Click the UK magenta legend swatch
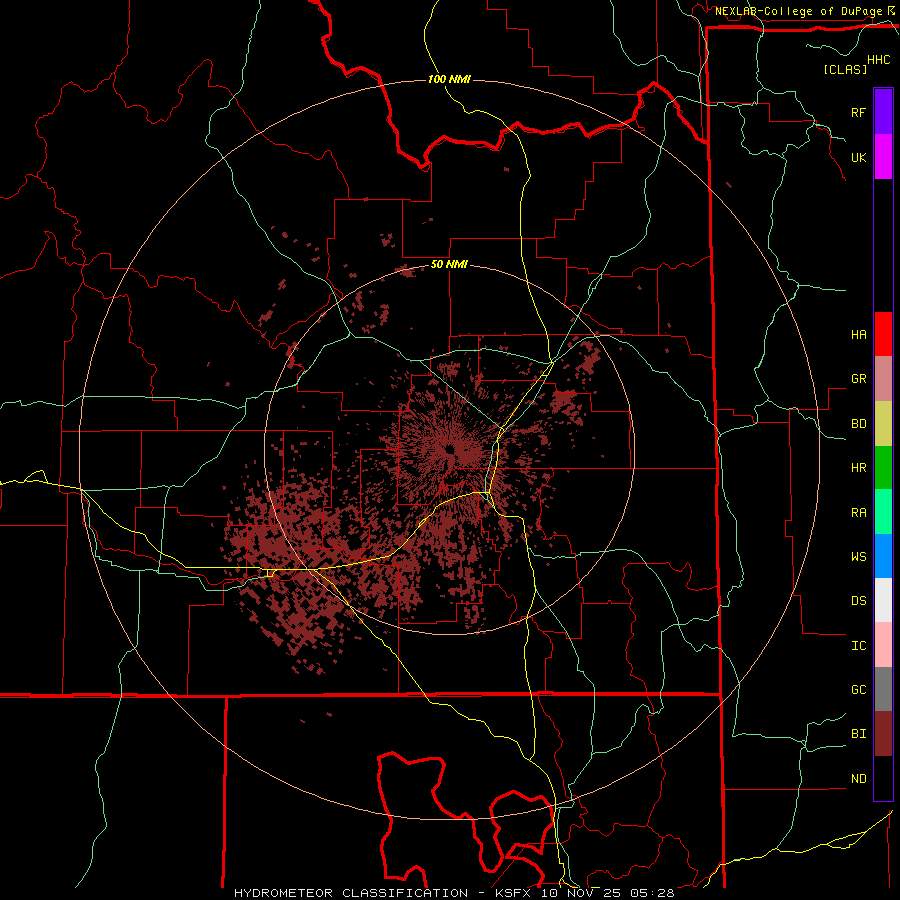Image resolution: width=900 pixels, height=900 pixels. click(x=883, y=157)
